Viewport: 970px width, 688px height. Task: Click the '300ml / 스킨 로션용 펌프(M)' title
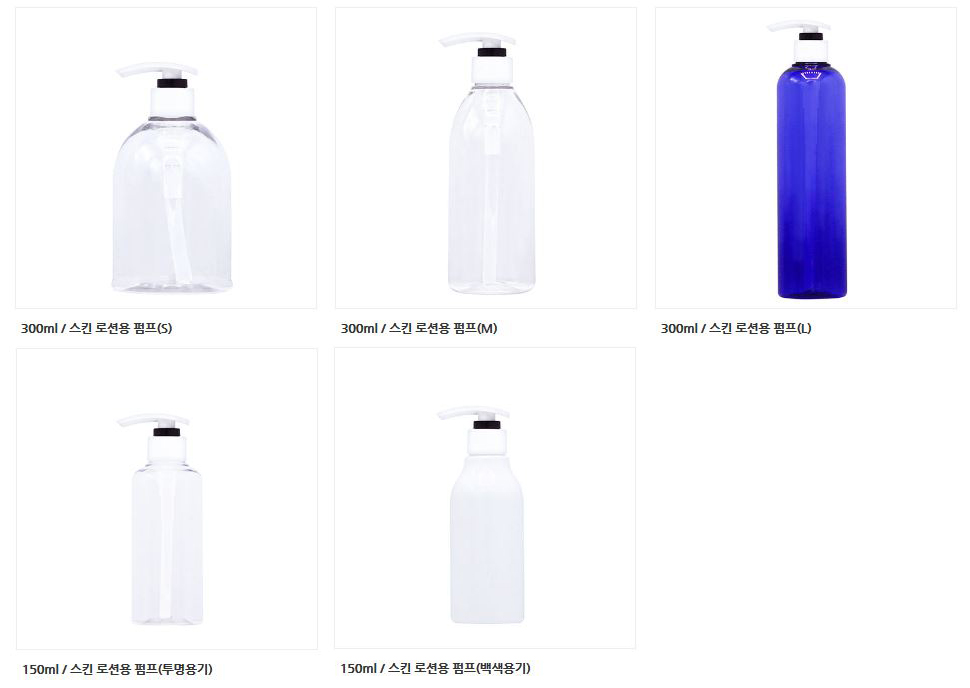pyautogui.click(x=419, y=329)
